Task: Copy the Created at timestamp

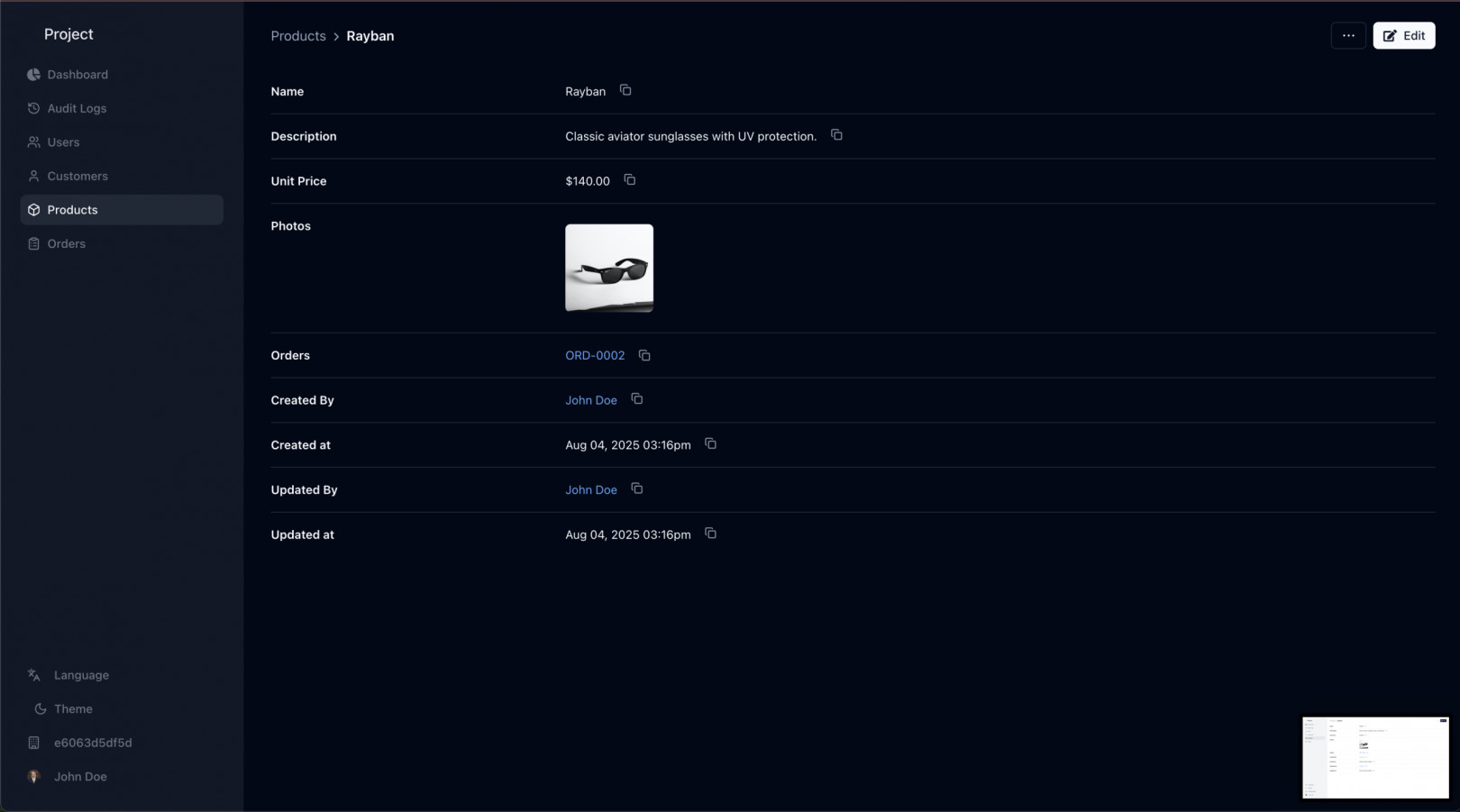Action: (710, 444)
